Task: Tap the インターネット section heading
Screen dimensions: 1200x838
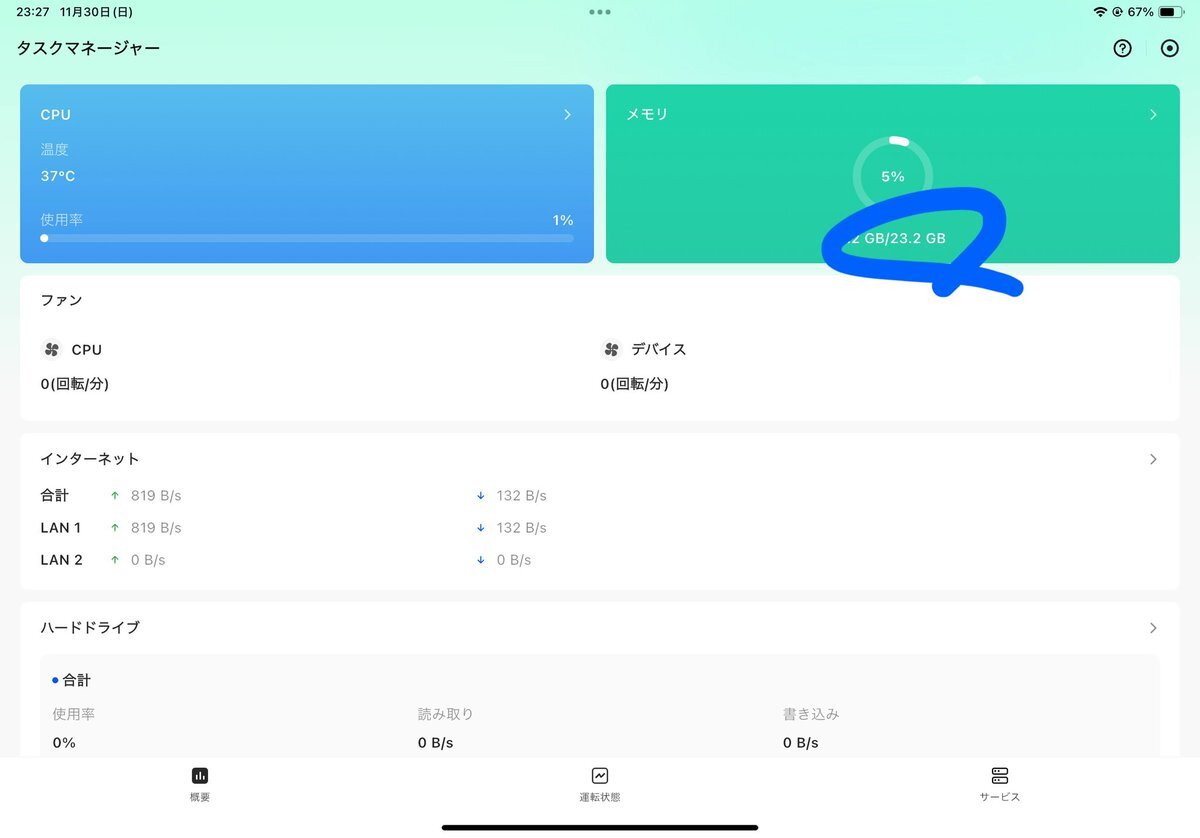Action: tap(90, 459)
